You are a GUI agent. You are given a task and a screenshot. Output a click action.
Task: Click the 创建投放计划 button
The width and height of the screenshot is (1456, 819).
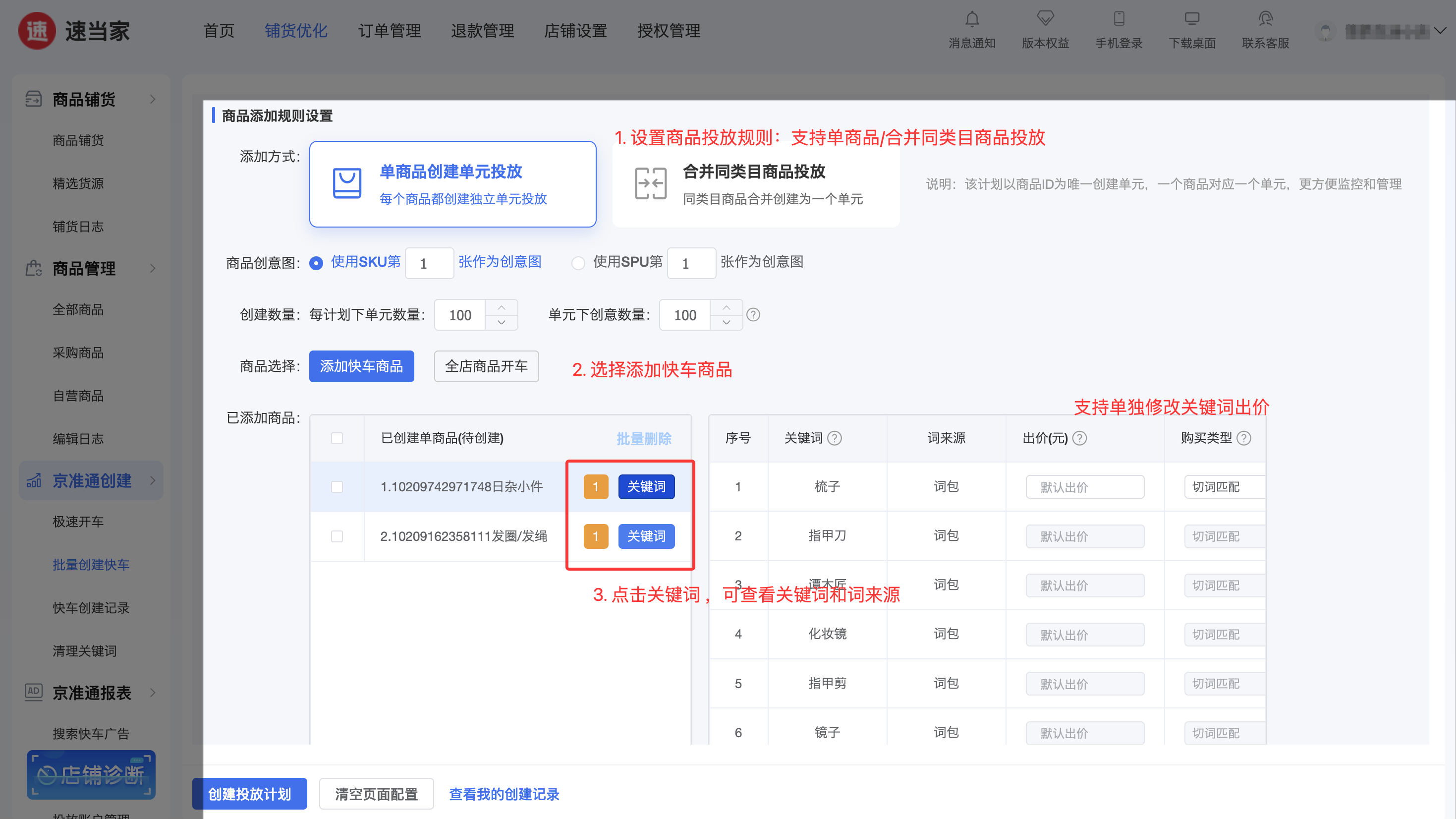click(x=249, y=794)
